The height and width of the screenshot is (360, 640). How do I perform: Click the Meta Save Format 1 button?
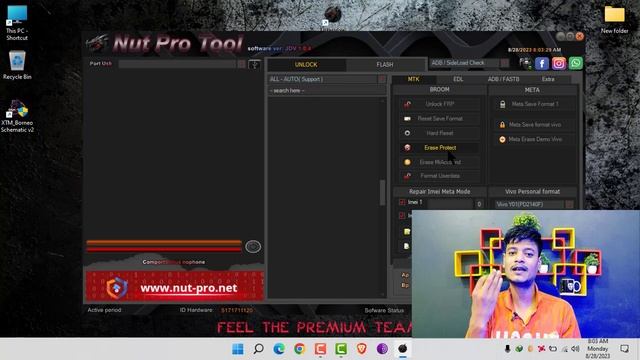tap(535, 104)
